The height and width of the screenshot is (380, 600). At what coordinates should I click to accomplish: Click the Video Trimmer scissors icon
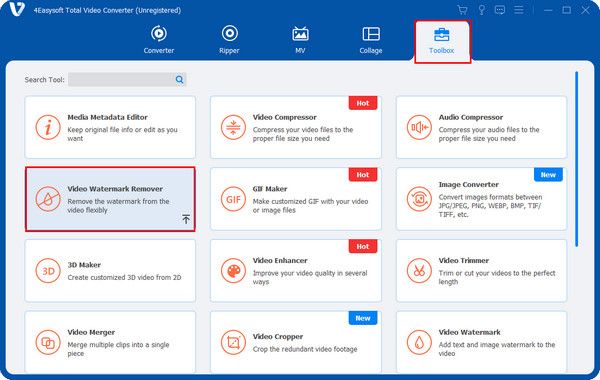tap(419, 271)
